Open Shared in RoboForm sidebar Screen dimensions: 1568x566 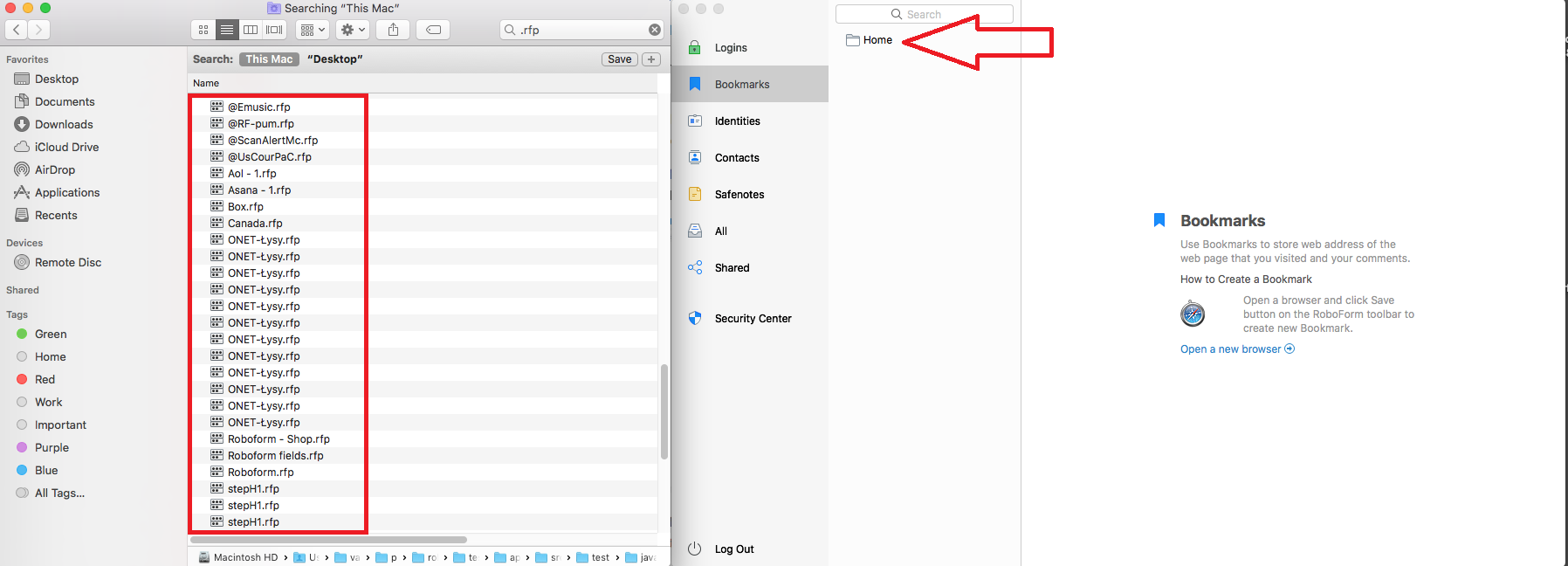click(x=732, y=267)
